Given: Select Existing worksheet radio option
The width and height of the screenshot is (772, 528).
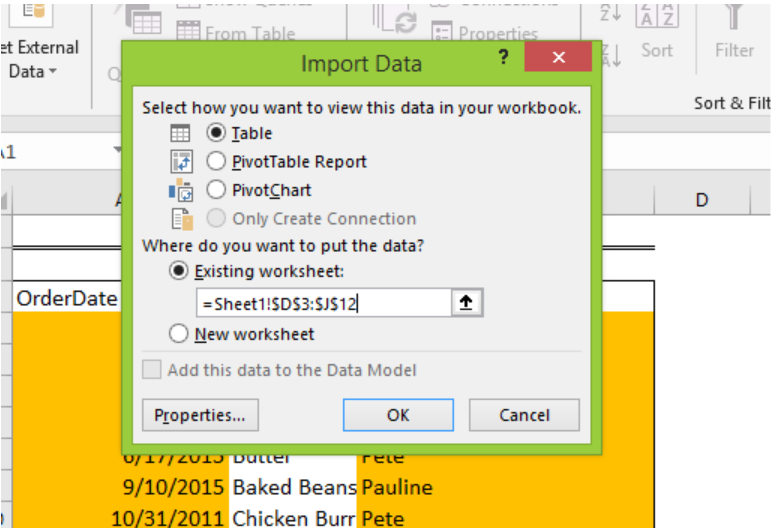Looking at the screenshot, I should click(x=178, y=270).
